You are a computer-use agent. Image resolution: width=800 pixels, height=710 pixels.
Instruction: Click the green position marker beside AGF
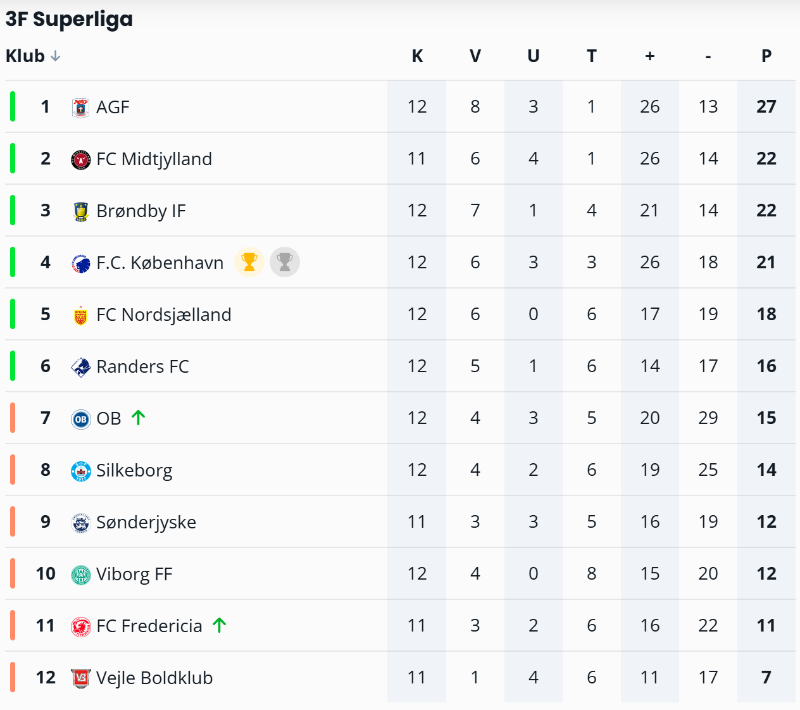click(x=13, y=106)
